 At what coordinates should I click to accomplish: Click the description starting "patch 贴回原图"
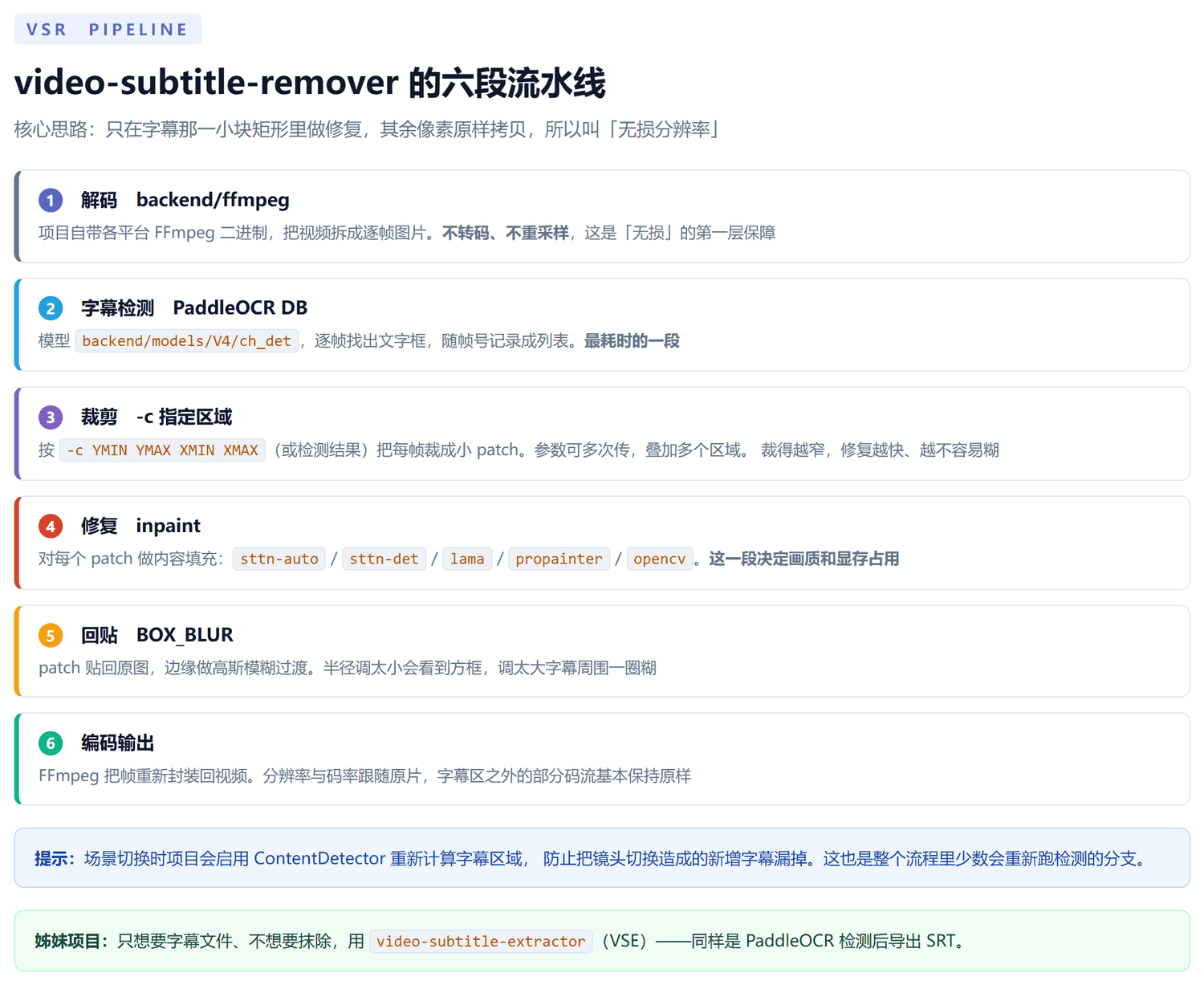click(348, 668)
